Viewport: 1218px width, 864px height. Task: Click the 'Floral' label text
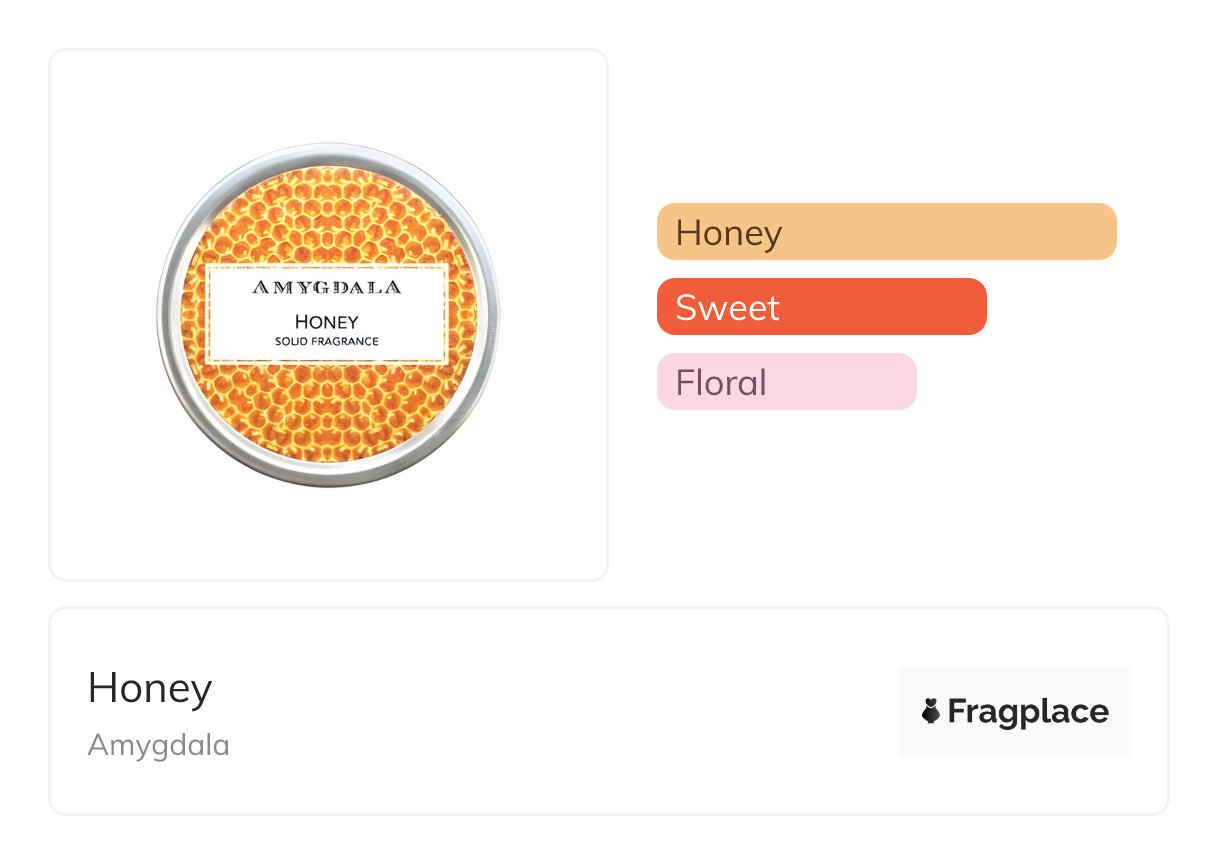[720, 382]
